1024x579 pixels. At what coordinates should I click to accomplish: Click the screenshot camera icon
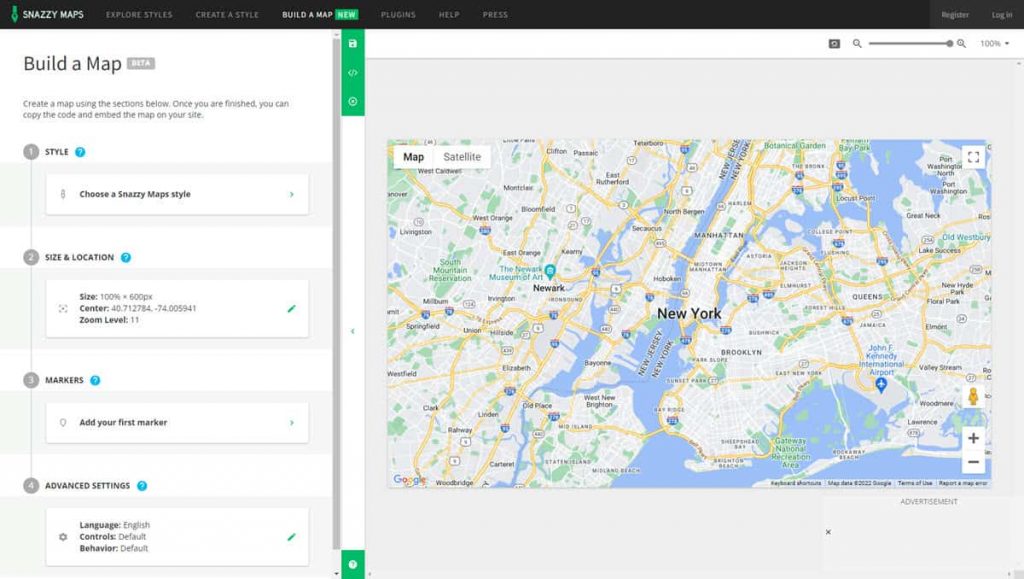click(x=834, y=44)
